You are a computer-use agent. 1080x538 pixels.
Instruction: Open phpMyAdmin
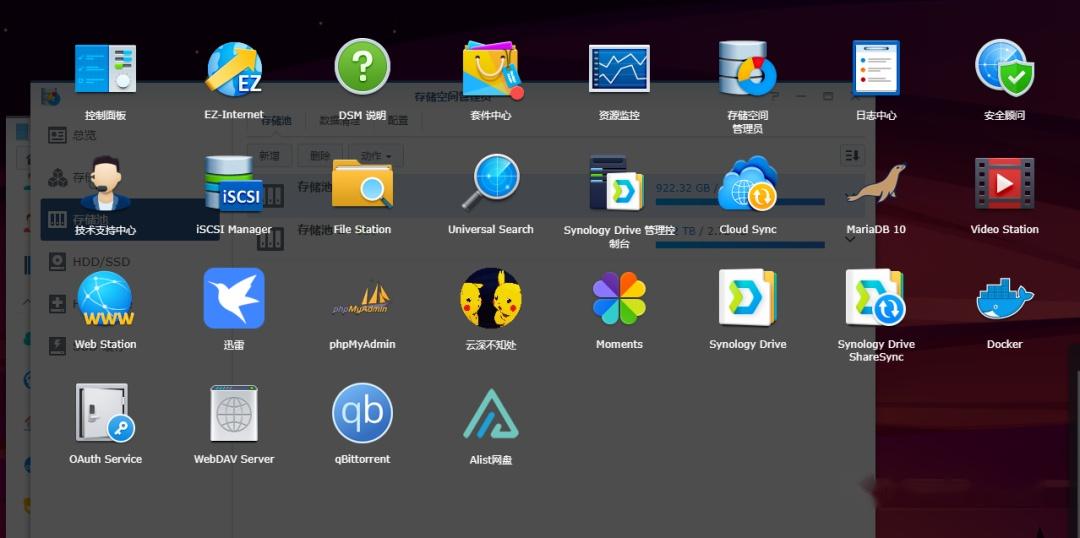click(x=362, y=300)
